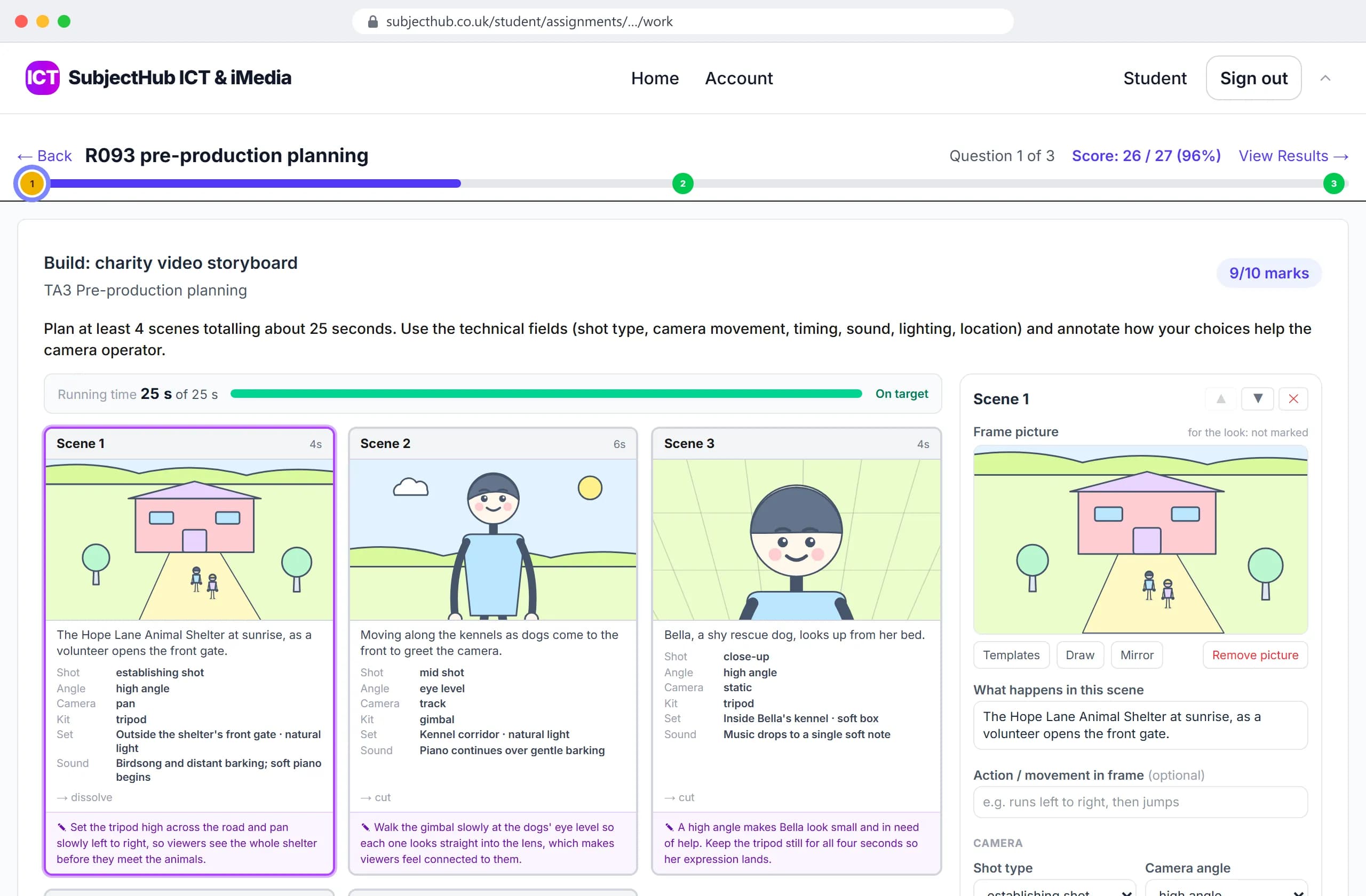Click the On target status label

(901, 394)
